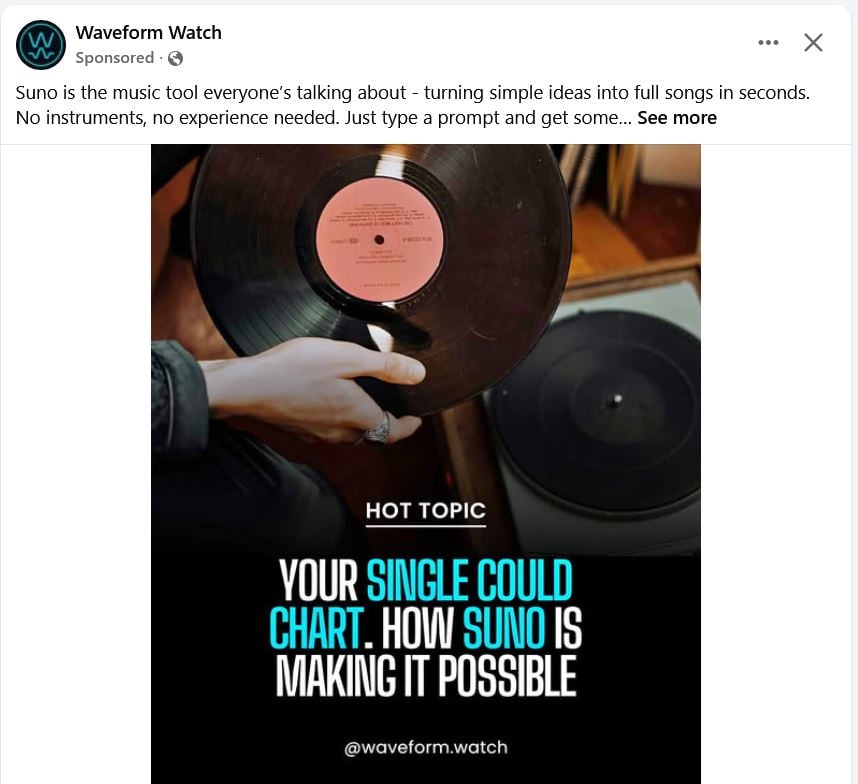
Task: Open the Waveform Watch profile picture
Action: click(x=40, y=45)
